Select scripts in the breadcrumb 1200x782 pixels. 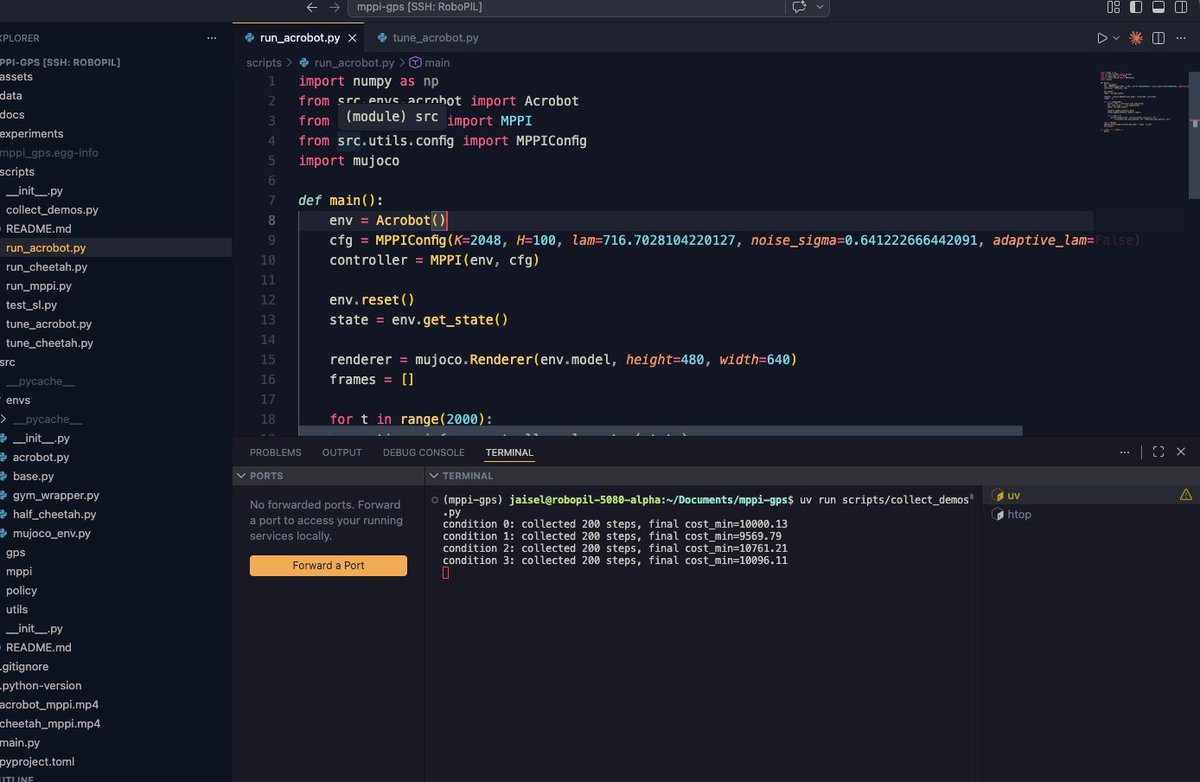click(264, 62)
